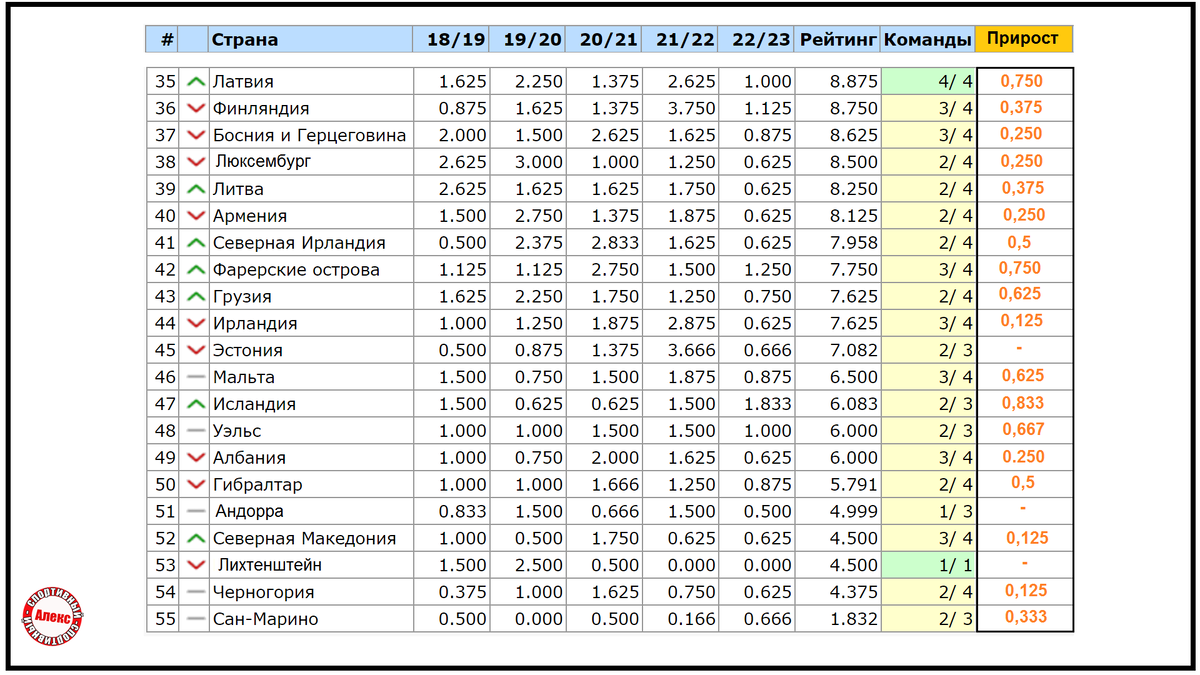
Task: Click Люксембург's 19/20 value 3.000
Action: pos(539,162)
